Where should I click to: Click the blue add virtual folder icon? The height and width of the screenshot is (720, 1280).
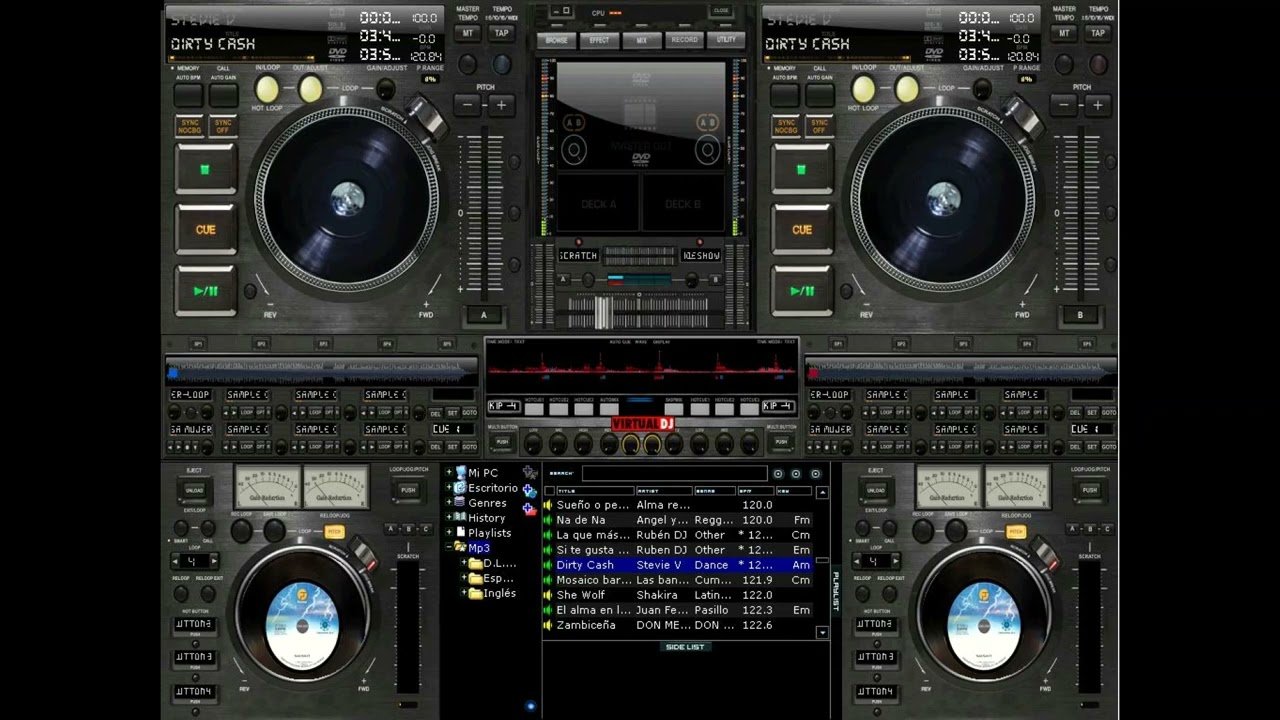pyautogui.click(x=530, y=491)
